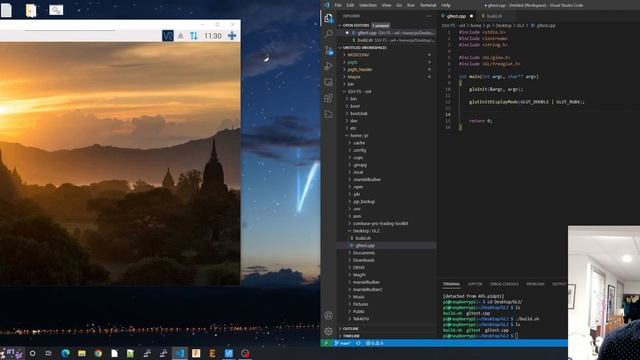640x360 pixels.
Task: Open the Explorer panel more actions ellipsis
Action: pyautogui.click(x=429, y=16)
